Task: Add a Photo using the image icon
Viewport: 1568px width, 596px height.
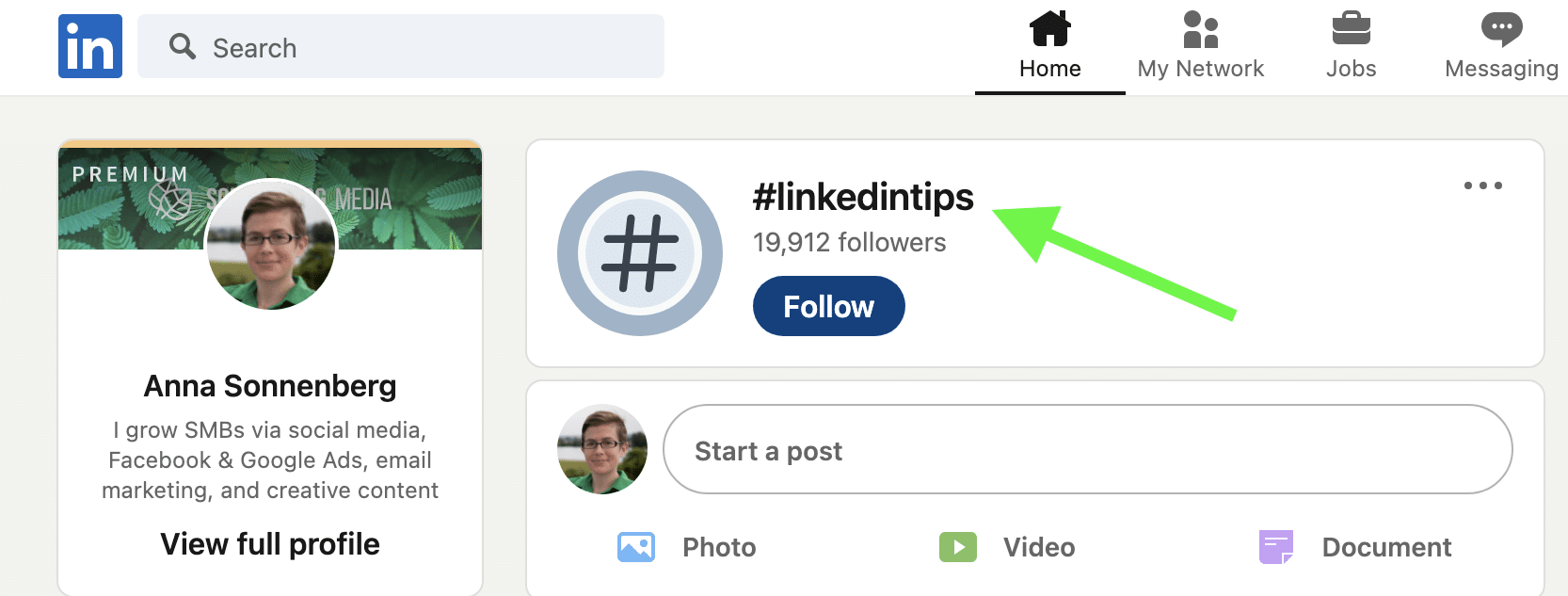Action: coord(636,547)
